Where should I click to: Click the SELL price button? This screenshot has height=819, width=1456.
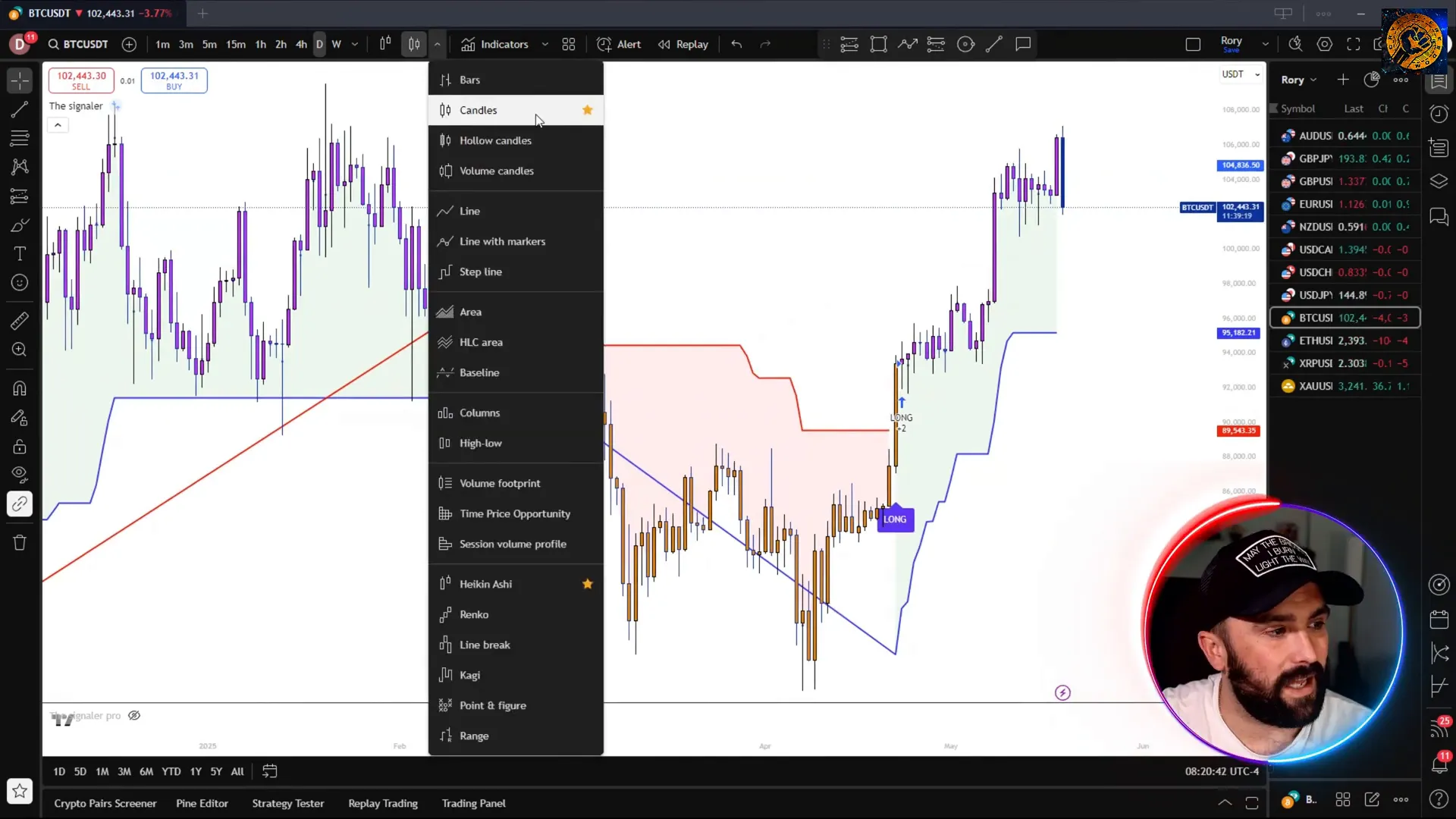[81, 80]
